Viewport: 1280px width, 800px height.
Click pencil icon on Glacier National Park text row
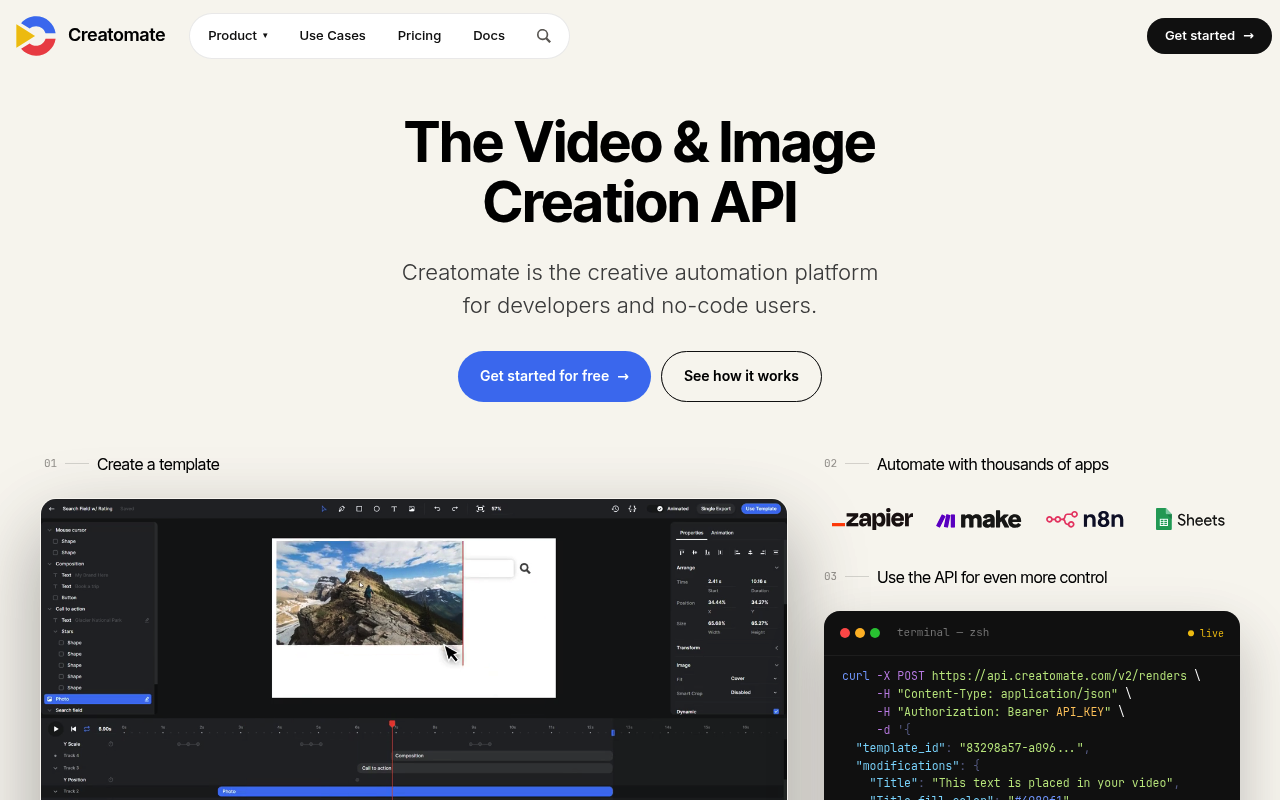tap(147, 620)
